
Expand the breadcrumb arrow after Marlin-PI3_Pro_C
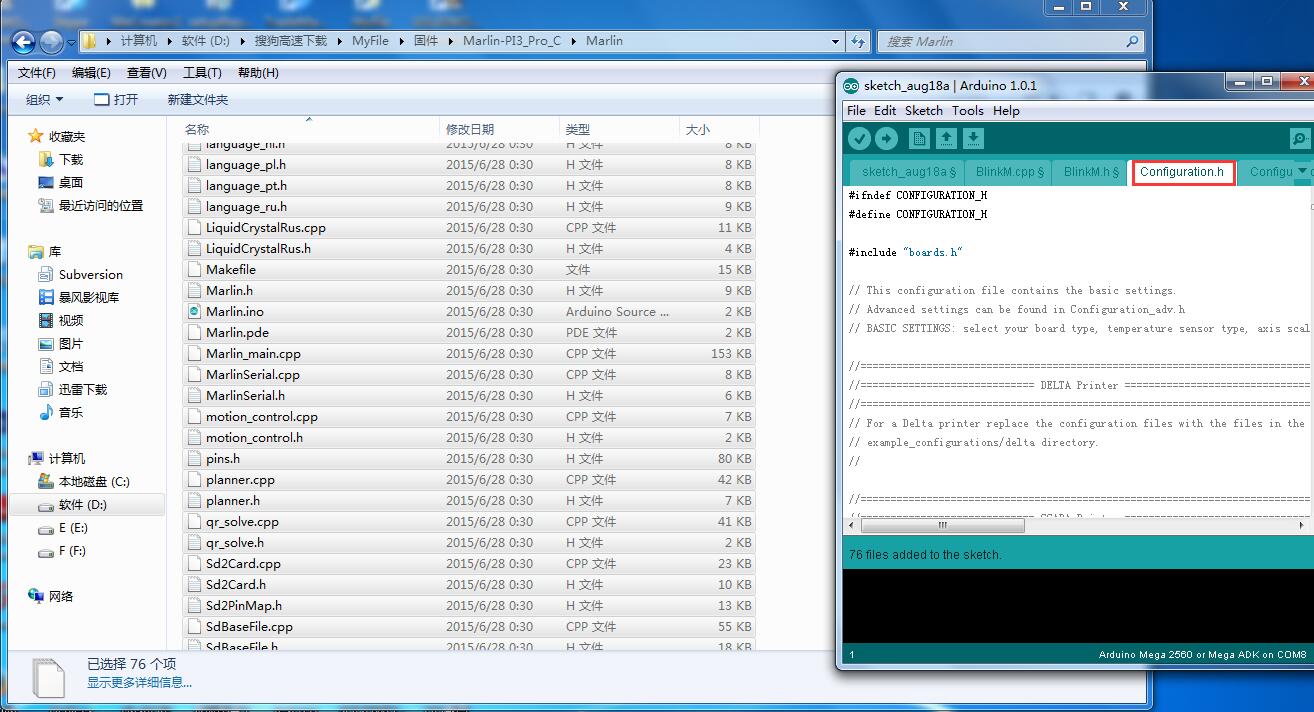[x=572, y=41]
